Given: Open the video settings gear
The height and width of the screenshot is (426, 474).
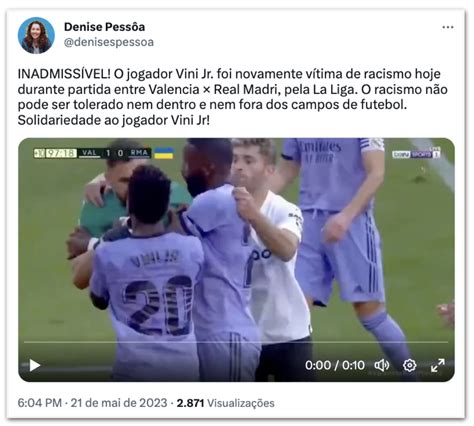Looking at the screenshot, I should [409, 366].
